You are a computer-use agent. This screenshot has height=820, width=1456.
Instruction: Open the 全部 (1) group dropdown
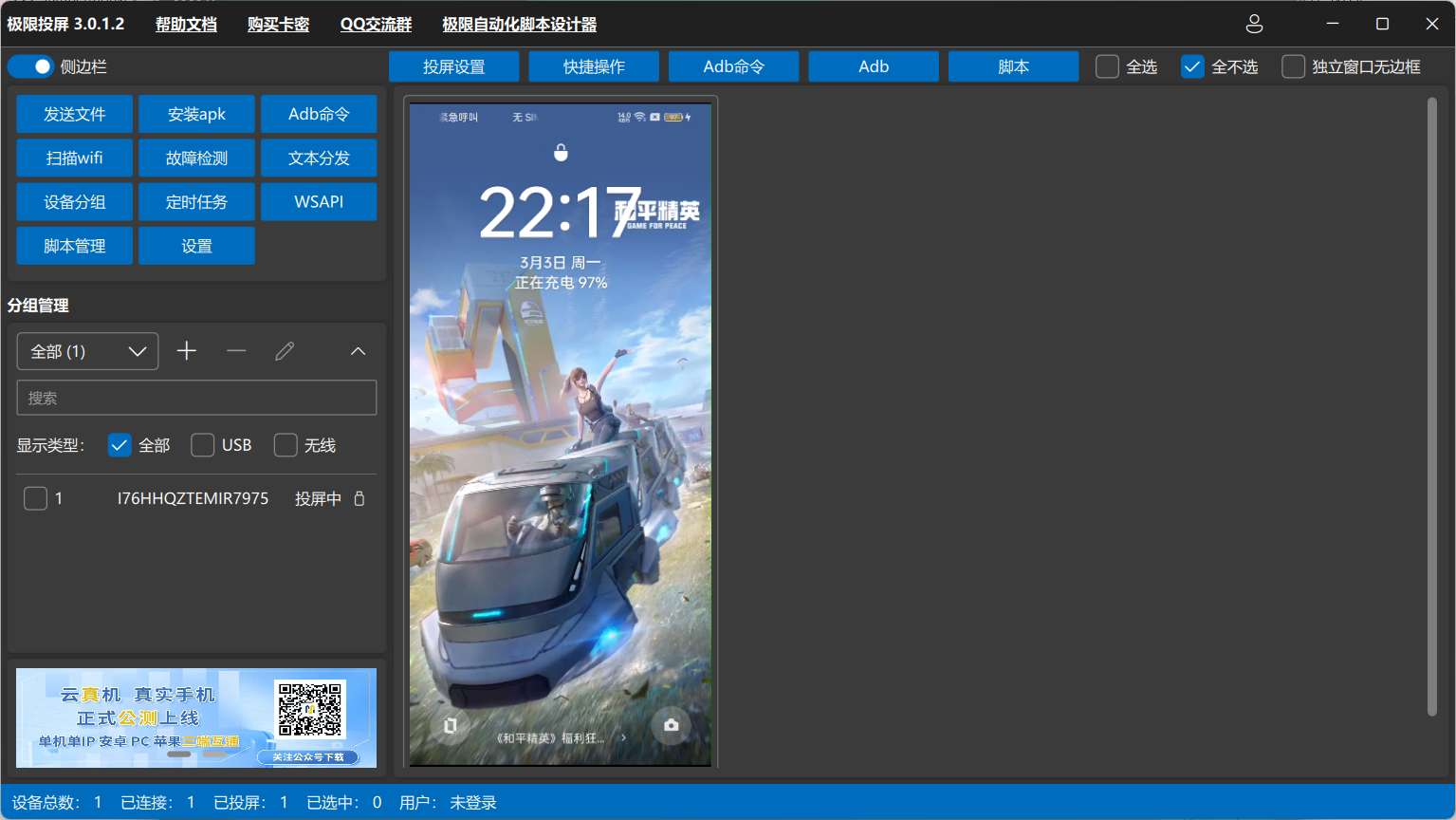point(87,351)
